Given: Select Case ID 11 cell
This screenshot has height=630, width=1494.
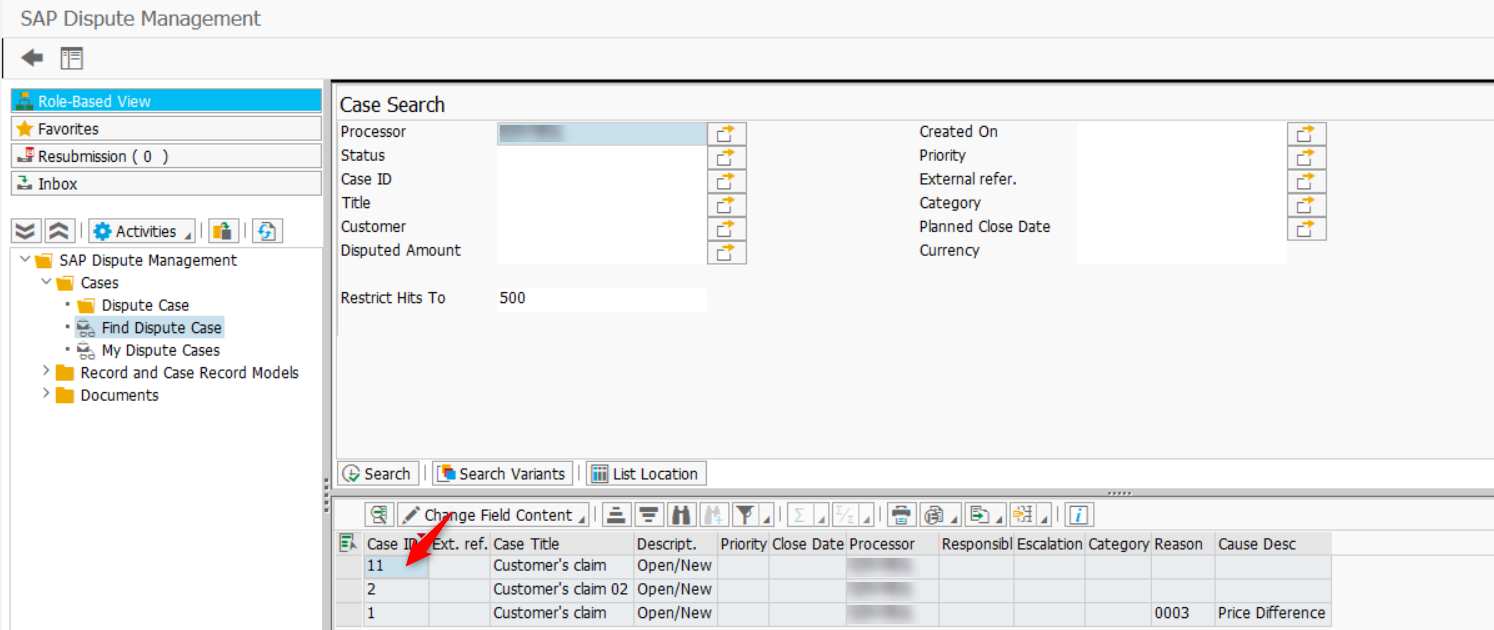Looking at the screenshot, I should 396,566.
